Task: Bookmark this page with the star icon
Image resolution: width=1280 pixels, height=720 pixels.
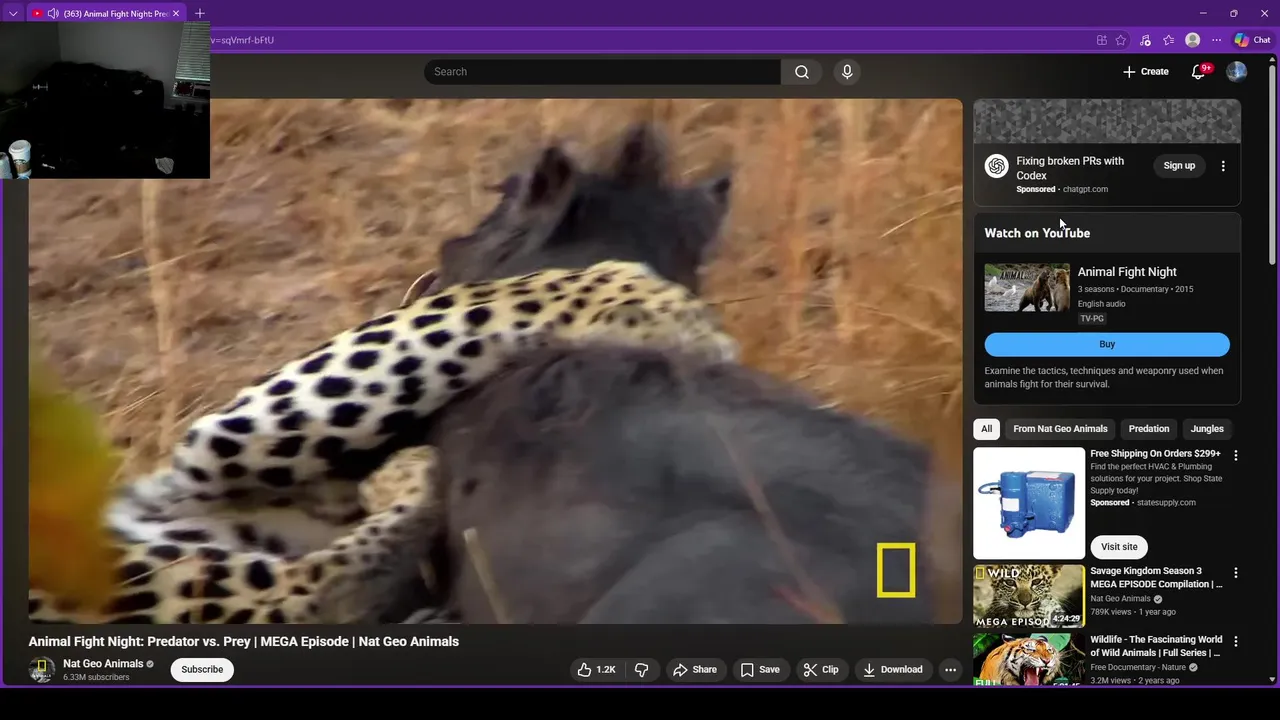Action: (1121, 40)
